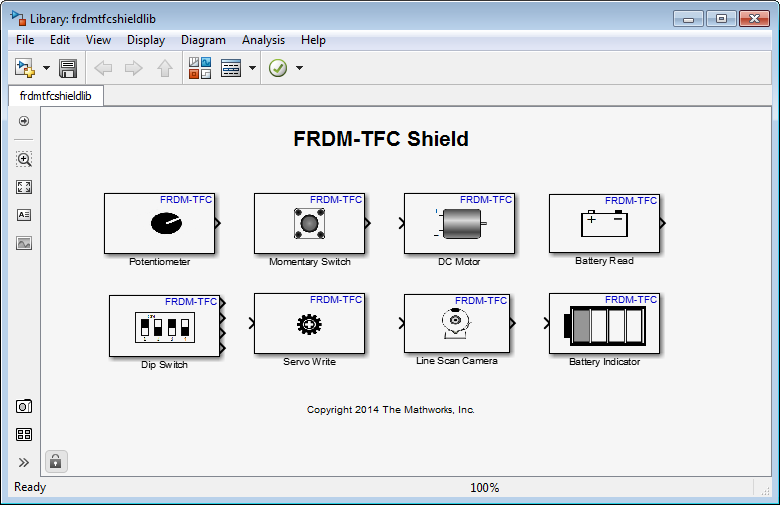Click the camera screenshot icon in the palette
Viewport: 780px width, 505px height.
point(24,406)
